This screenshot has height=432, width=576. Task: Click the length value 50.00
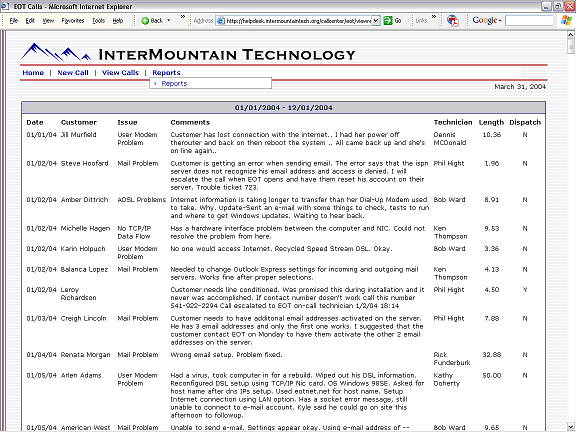492,375
